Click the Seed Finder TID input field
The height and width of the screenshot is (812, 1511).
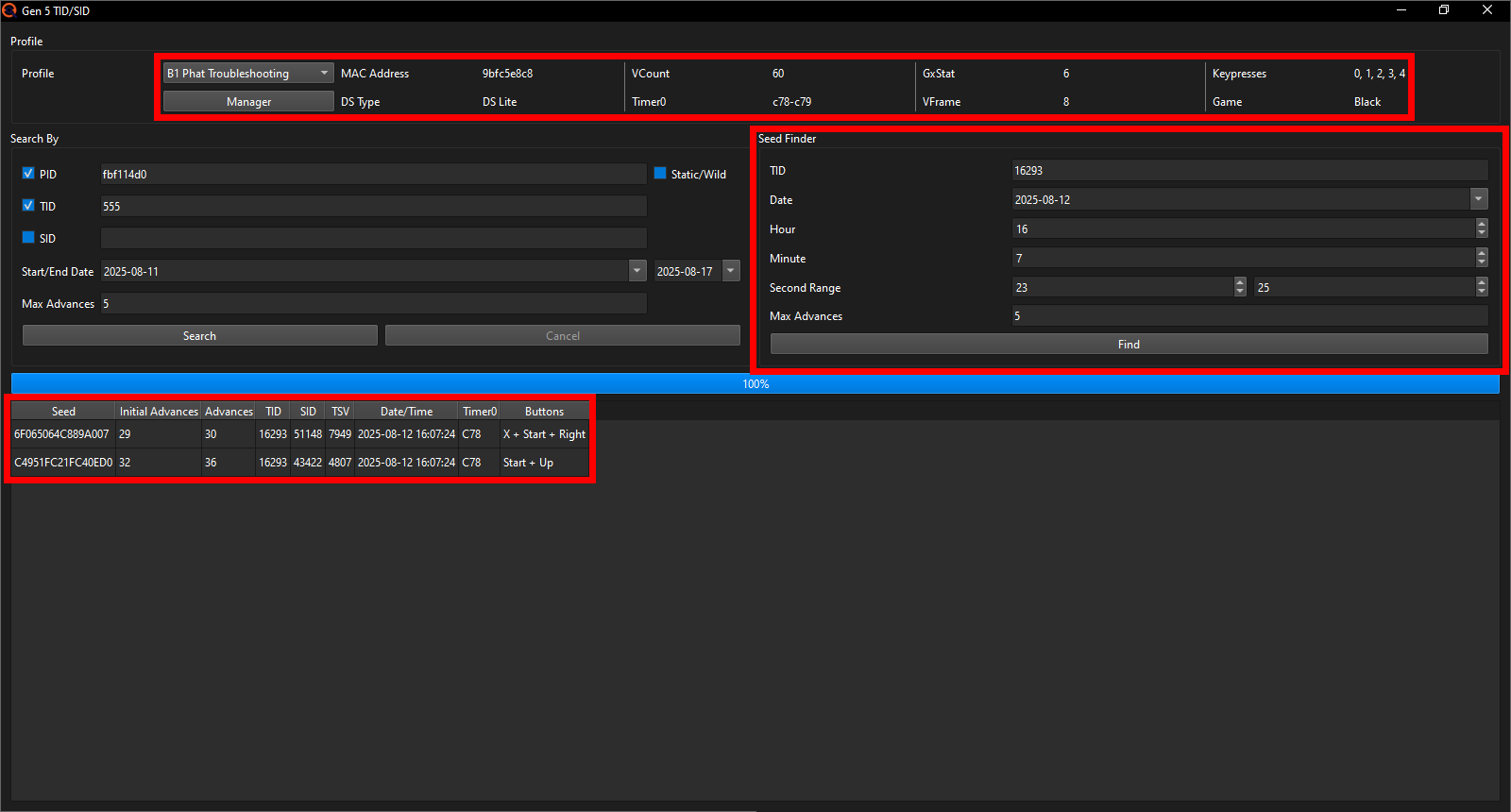(x=1248, y=171)
